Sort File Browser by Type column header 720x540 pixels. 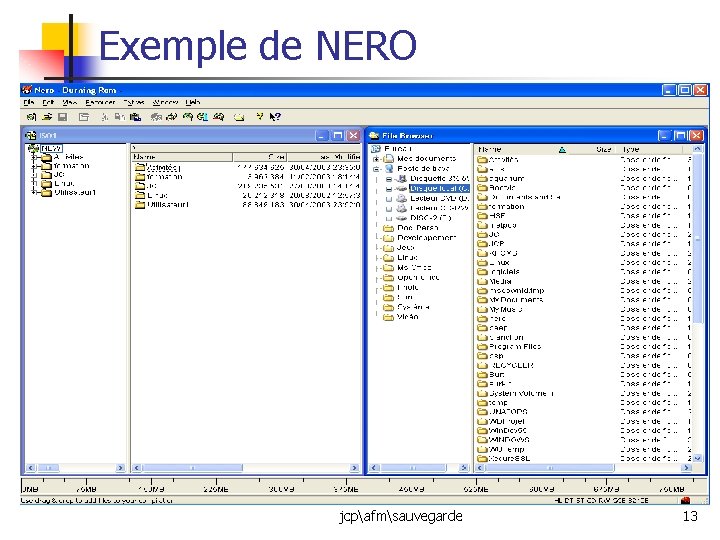[651, 149]
